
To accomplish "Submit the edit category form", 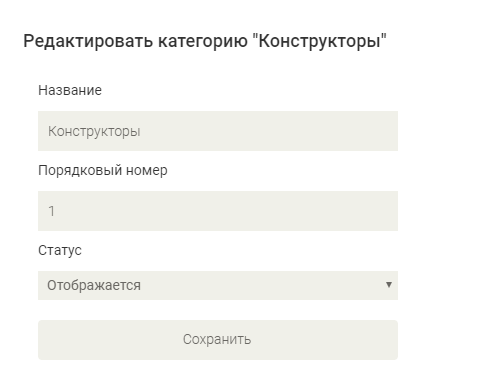I will tap(218, 340).
